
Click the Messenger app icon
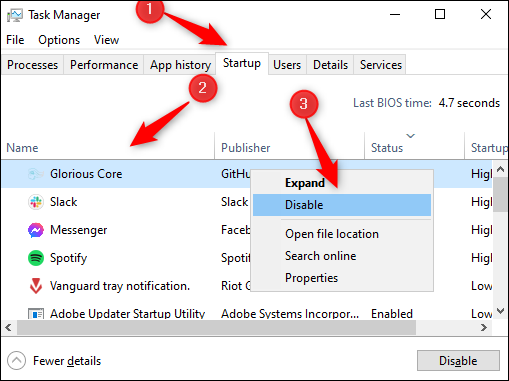(x=36, y=230)
